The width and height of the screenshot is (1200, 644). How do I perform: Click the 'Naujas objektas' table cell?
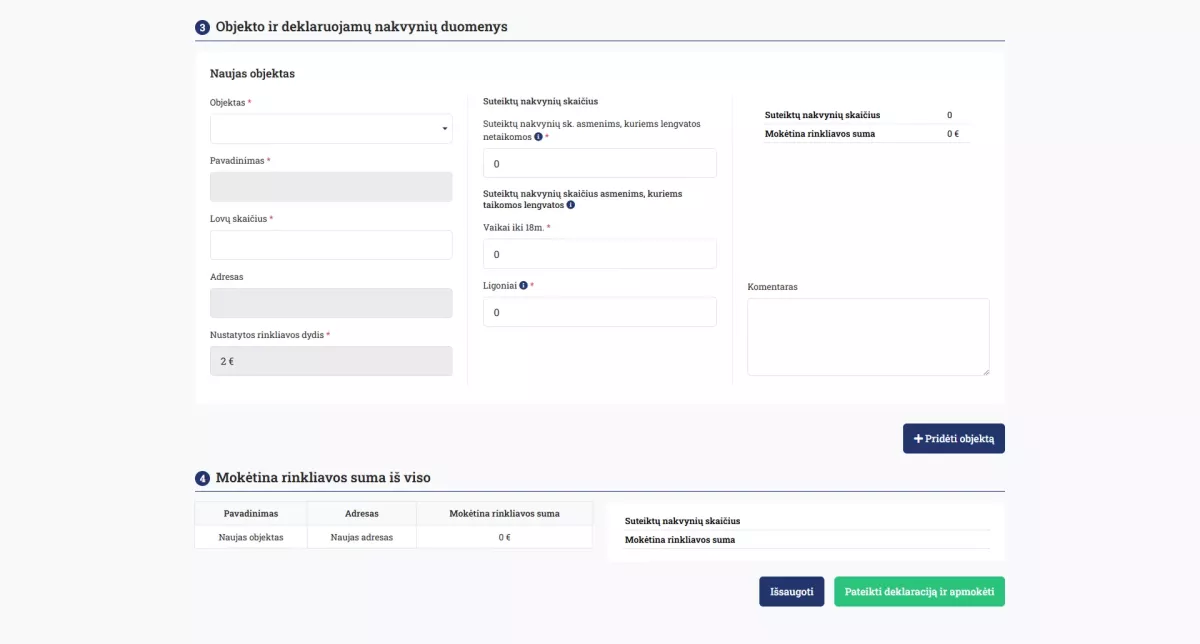(251, 537)
